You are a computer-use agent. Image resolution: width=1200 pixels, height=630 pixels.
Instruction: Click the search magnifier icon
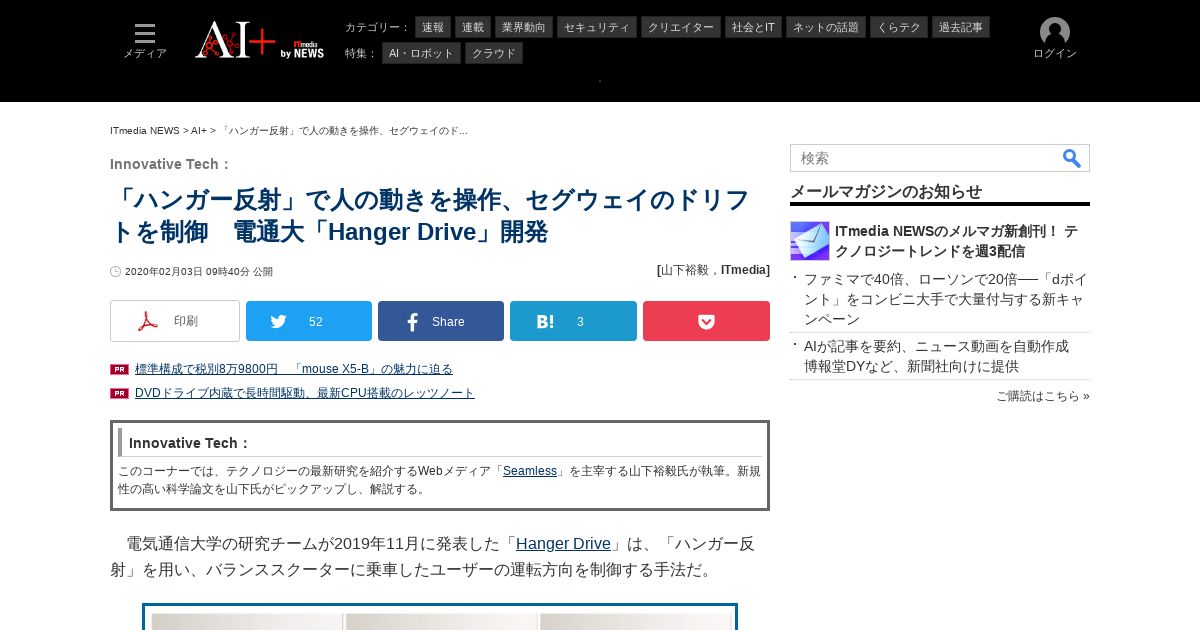1072,158
